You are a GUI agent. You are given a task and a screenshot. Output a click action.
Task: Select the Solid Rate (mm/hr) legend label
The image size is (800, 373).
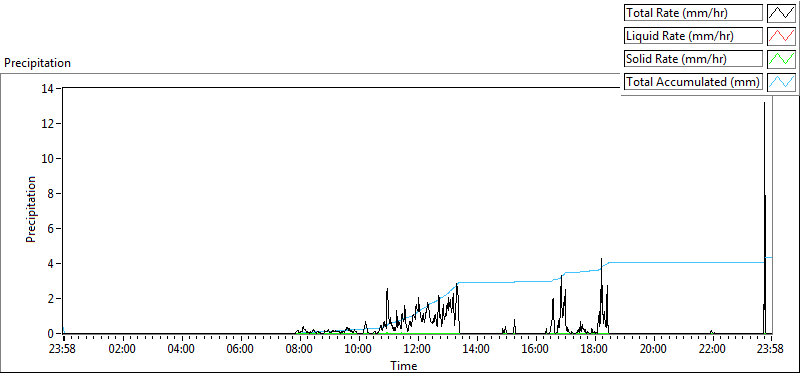(693, 59)
